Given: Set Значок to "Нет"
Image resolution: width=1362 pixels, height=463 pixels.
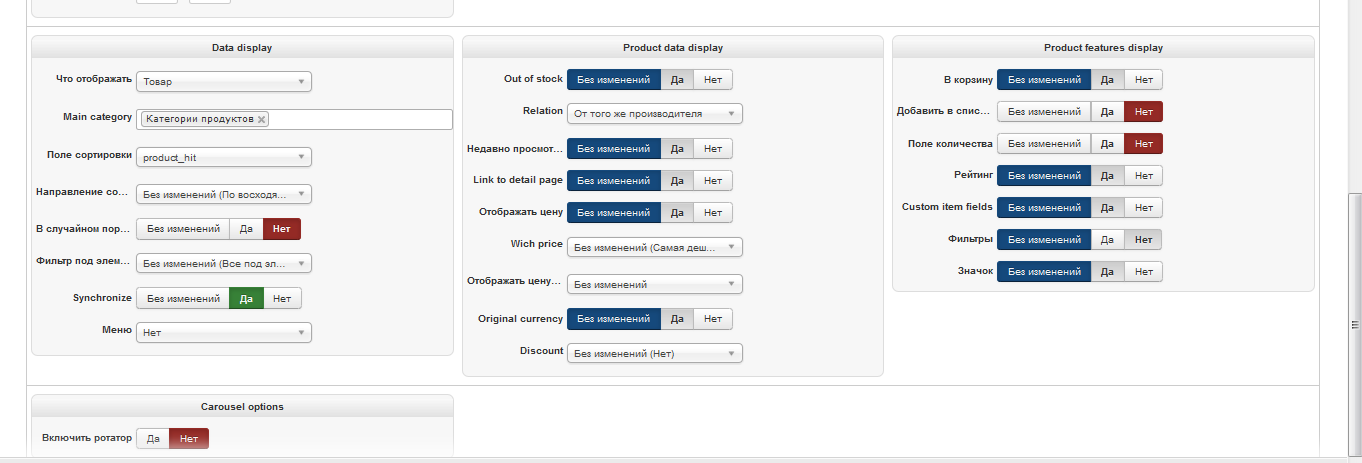Looking at the screenshot, I should 1143,272.
